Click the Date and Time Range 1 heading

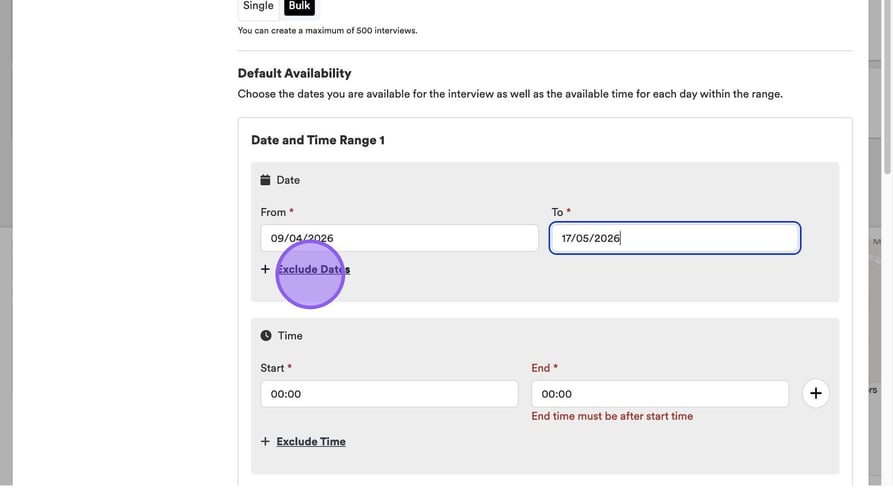(x=318, y=140)
